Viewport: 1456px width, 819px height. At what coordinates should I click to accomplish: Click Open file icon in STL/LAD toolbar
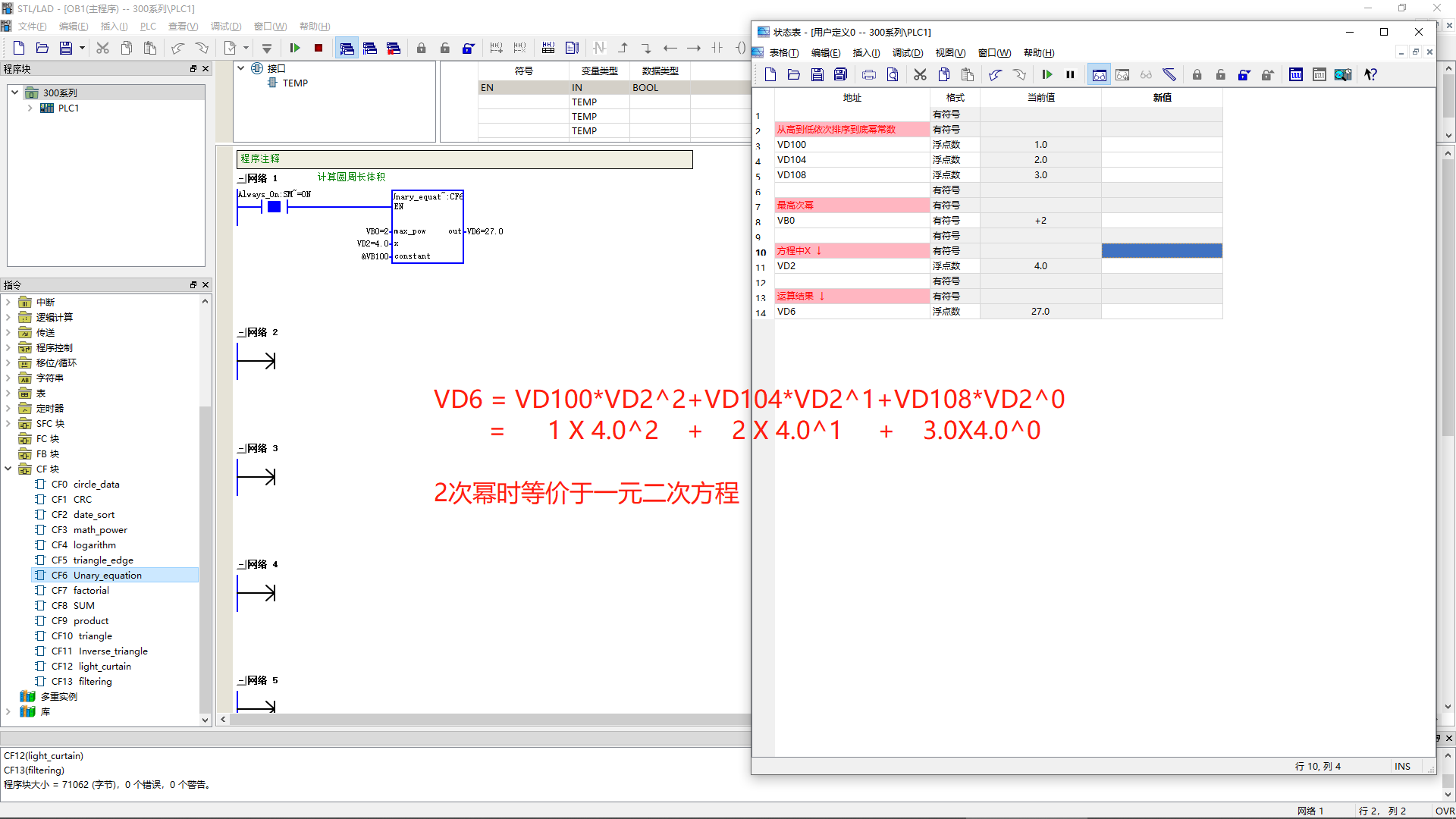click(x=42, y=49)
